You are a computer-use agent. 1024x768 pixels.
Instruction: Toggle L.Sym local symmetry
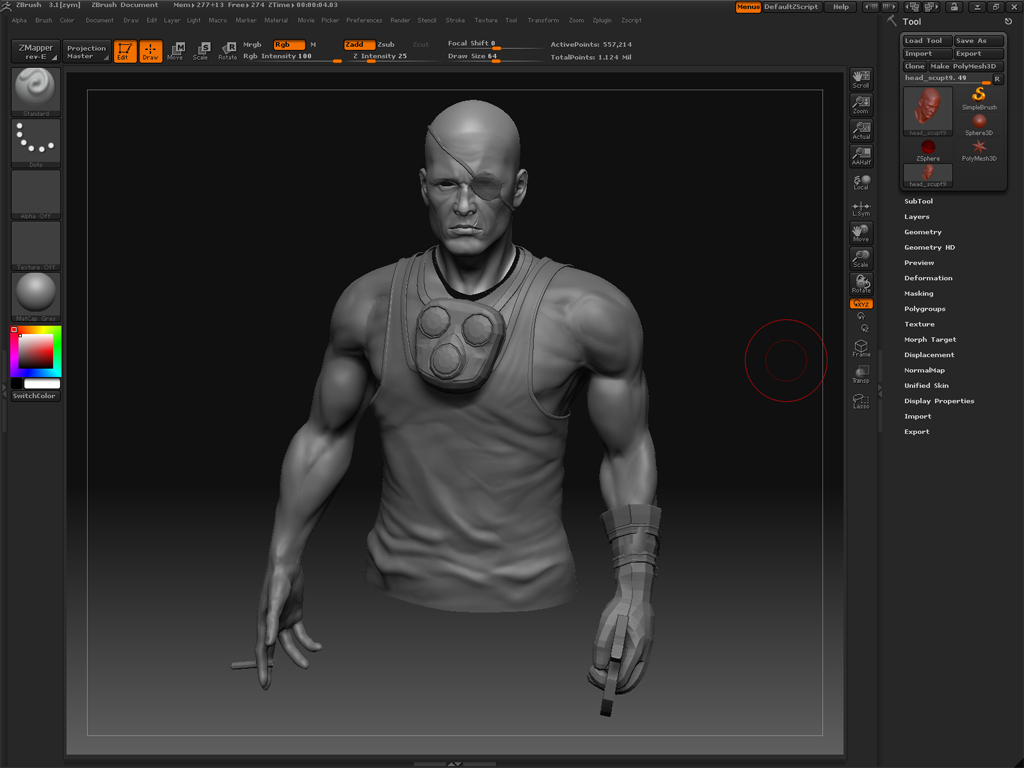861,208
